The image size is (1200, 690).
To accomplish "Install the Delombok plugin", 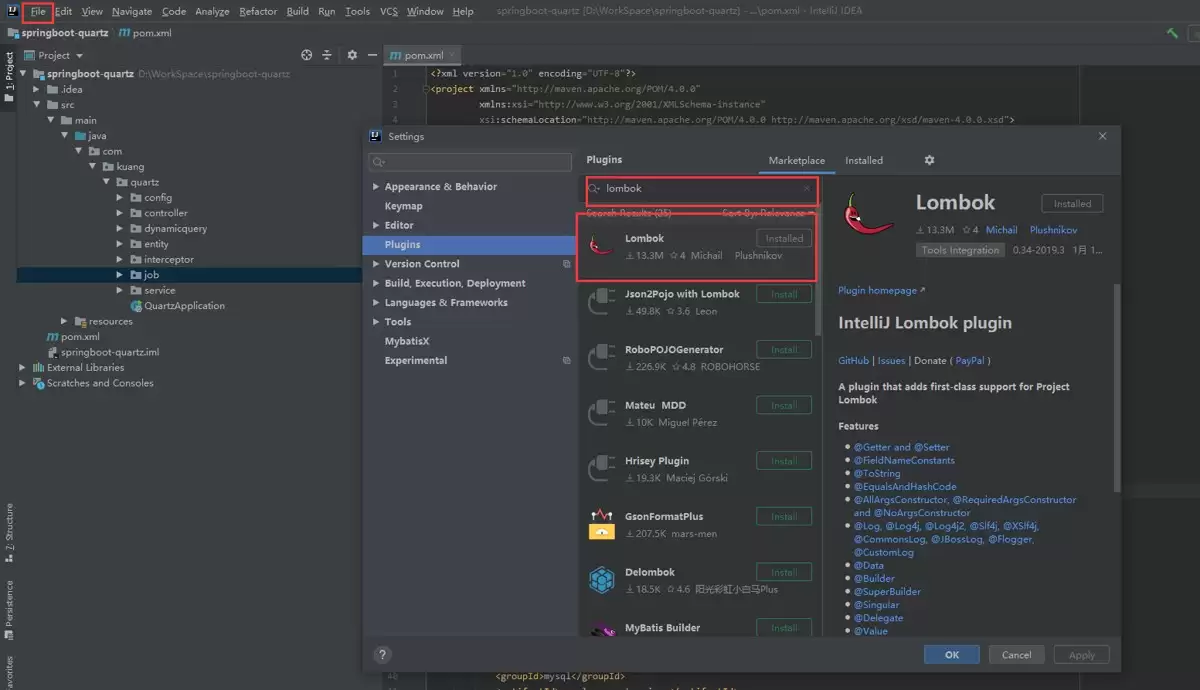I will coord(784,572).
